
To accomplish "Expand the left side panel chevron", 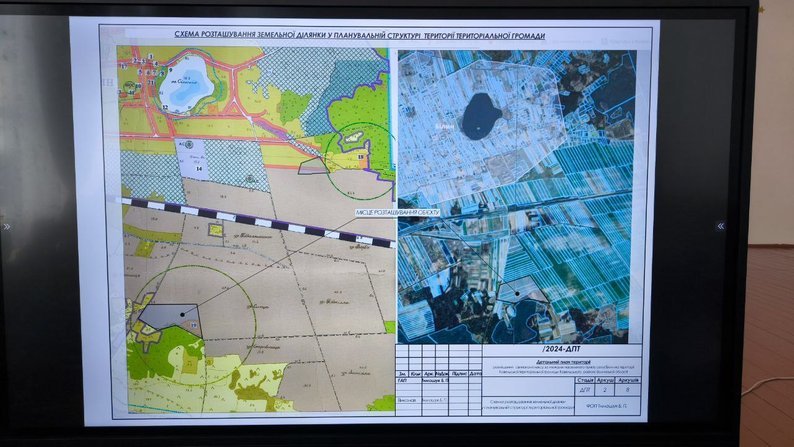I will [x=7, y=226].
